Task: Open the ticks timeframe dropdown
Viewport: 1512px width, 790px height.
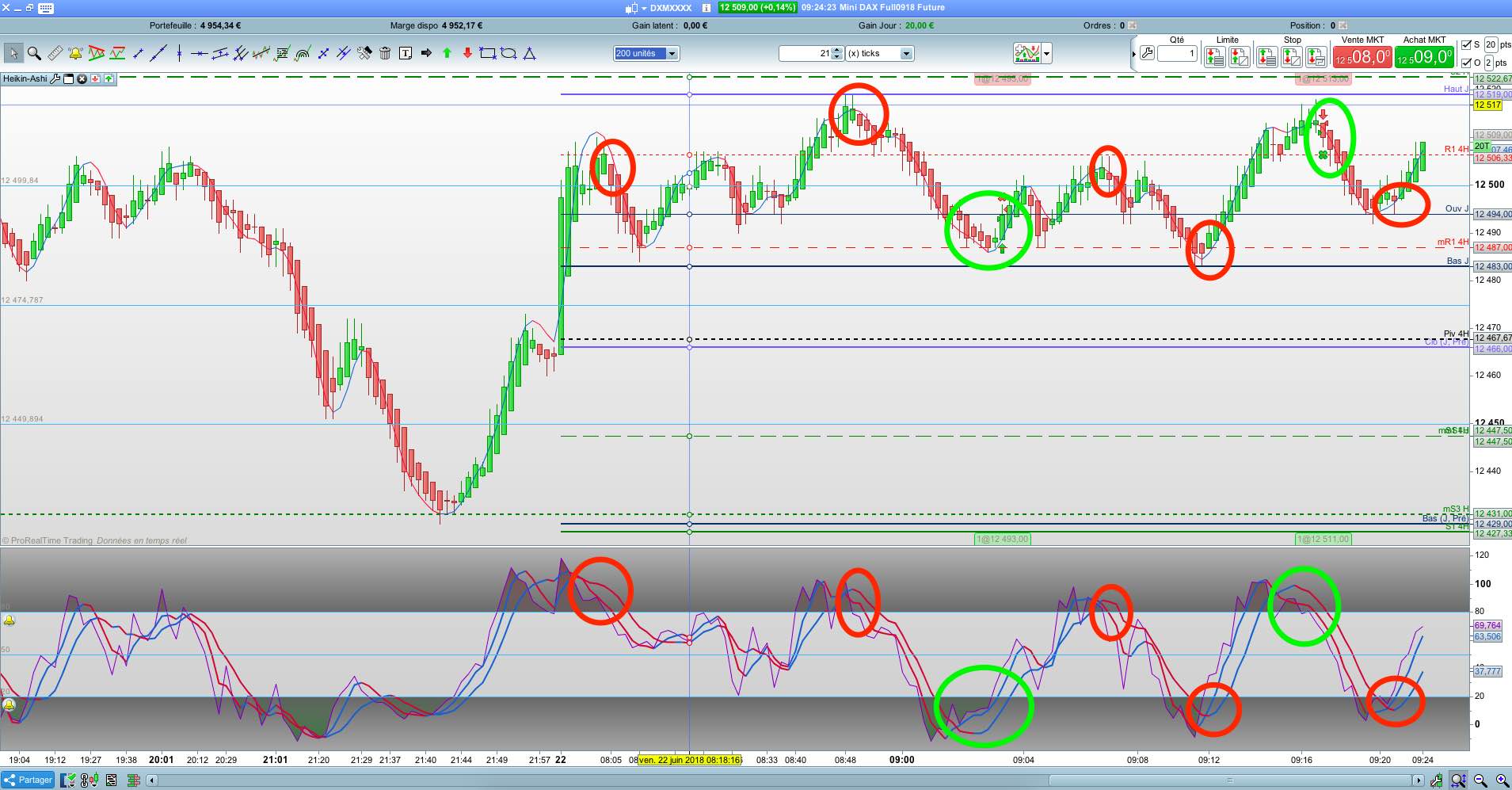Action: click(x=880, y=53)
